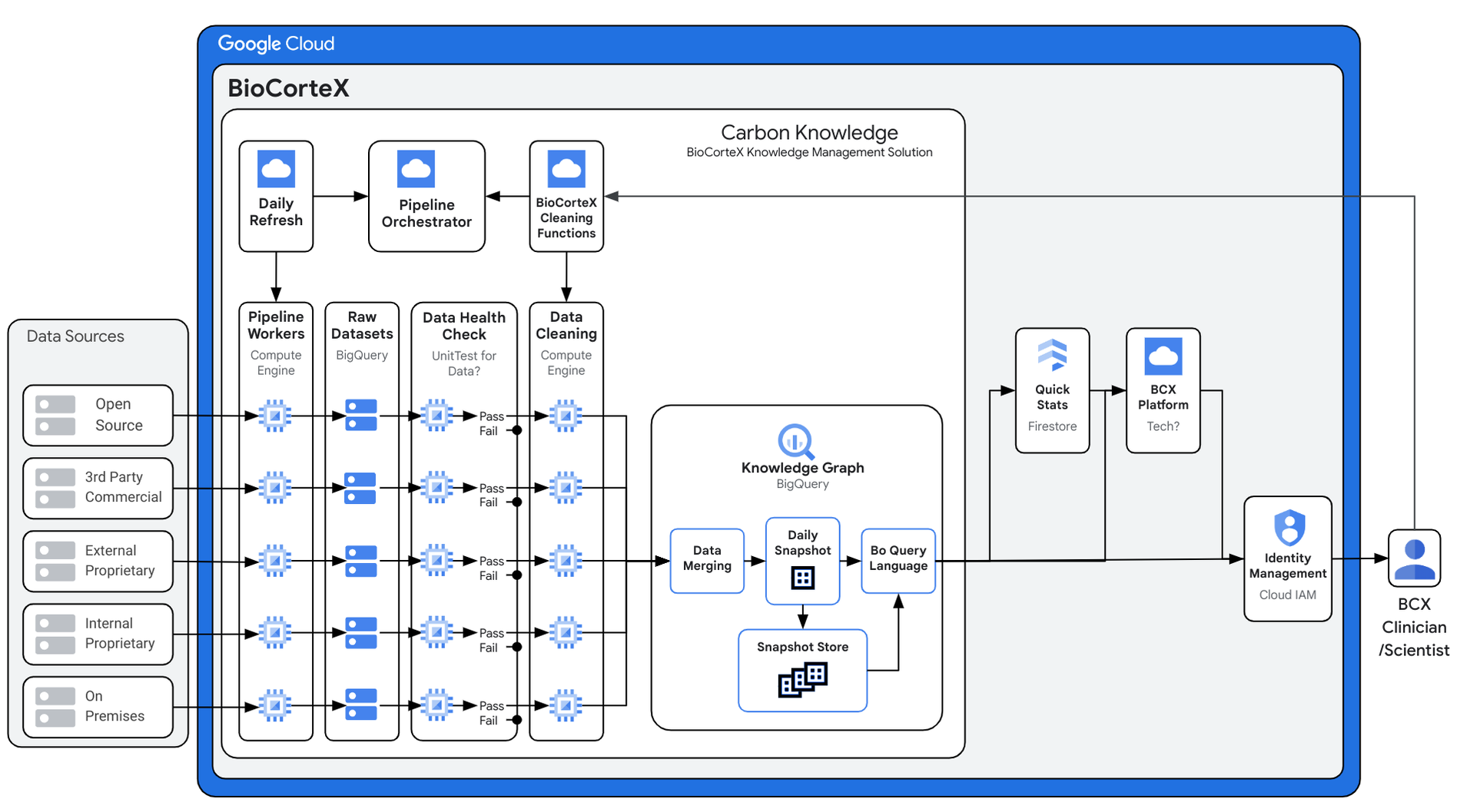This screenshot has width=1460, height=812.
Task: Click the Daily Refresh label
Action: point(276,212)
